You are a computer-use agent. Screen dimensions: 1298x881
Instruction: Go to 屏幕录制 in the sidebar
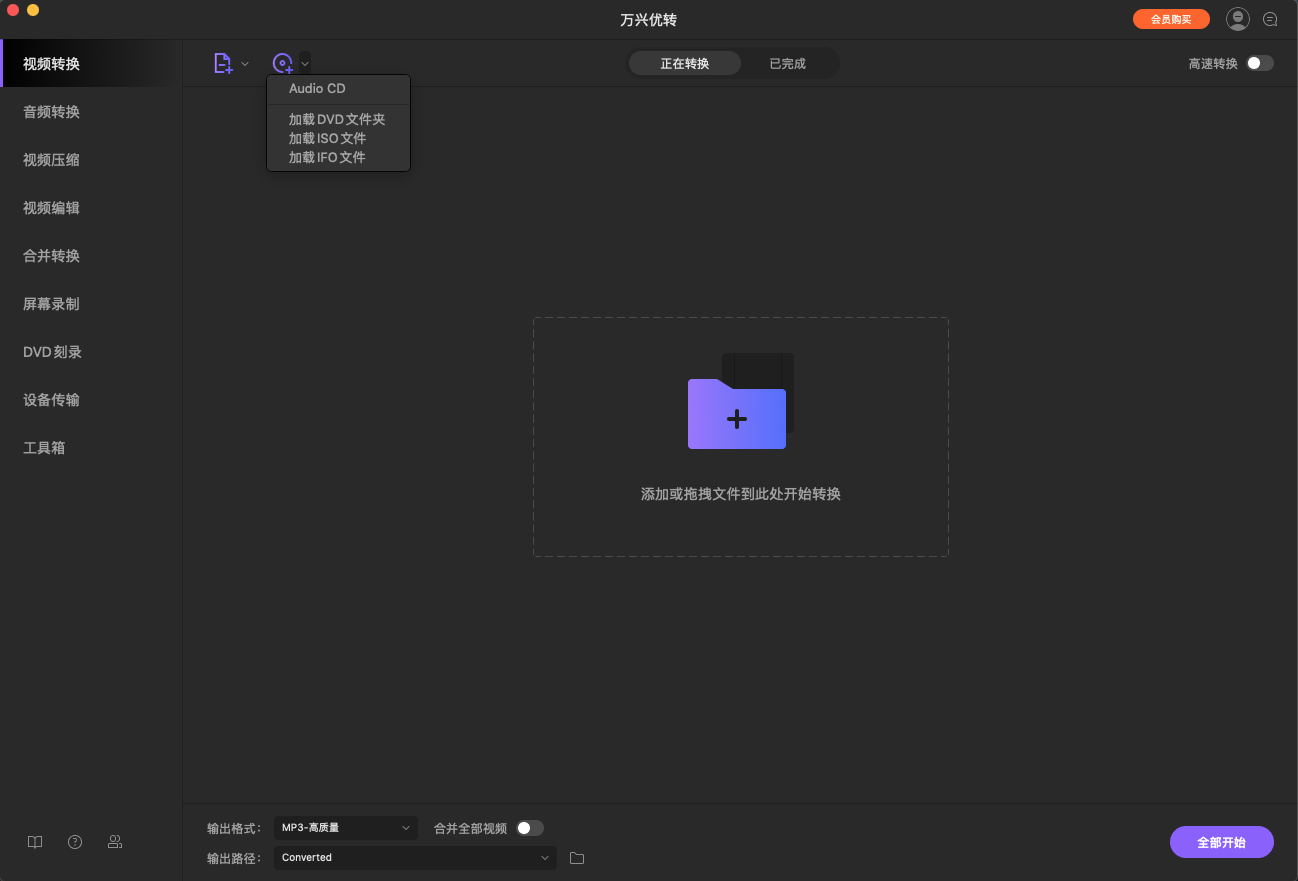click(x=51, y=304)
